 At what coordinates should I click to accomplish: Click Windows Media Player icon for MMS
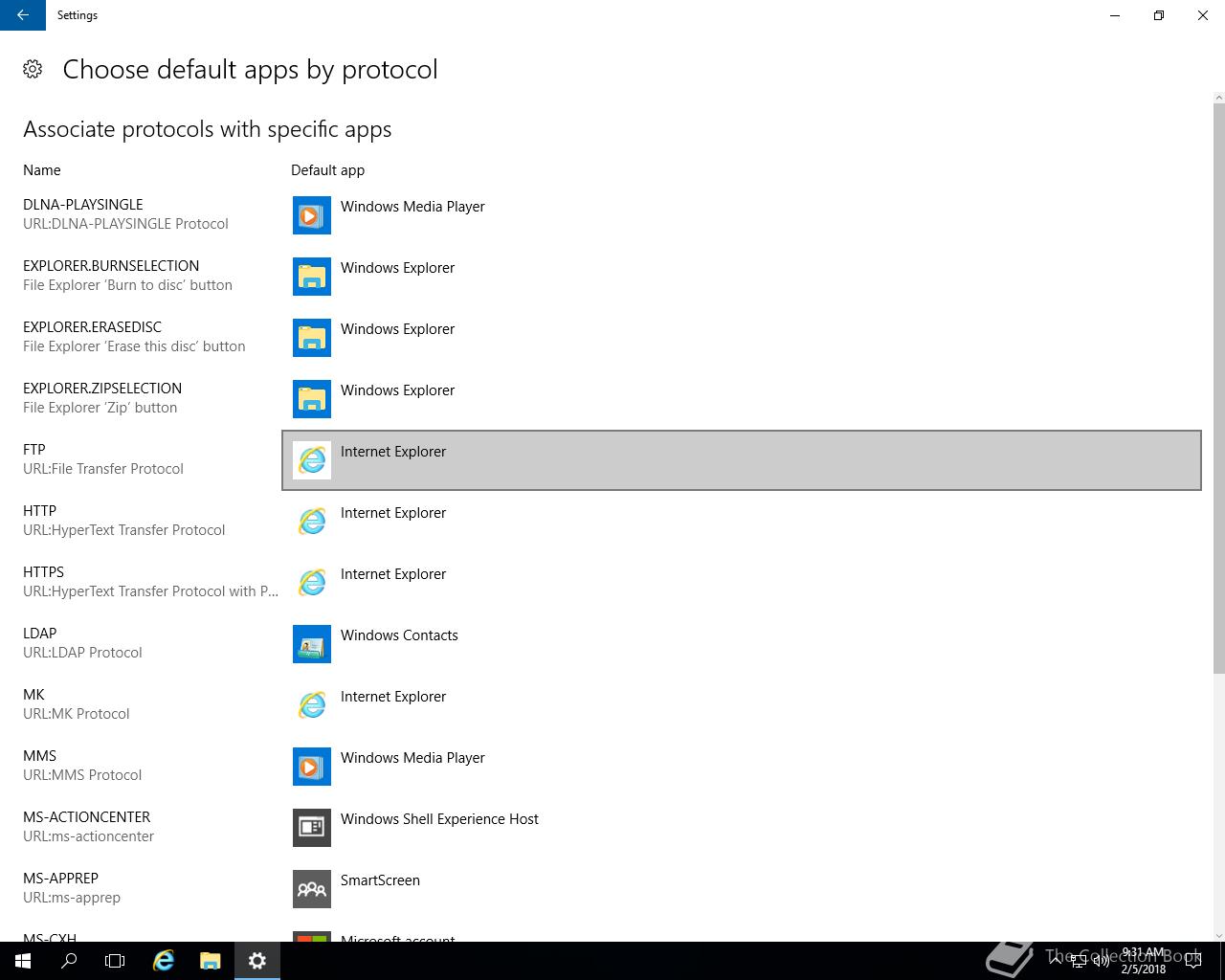tap(312, 767)
